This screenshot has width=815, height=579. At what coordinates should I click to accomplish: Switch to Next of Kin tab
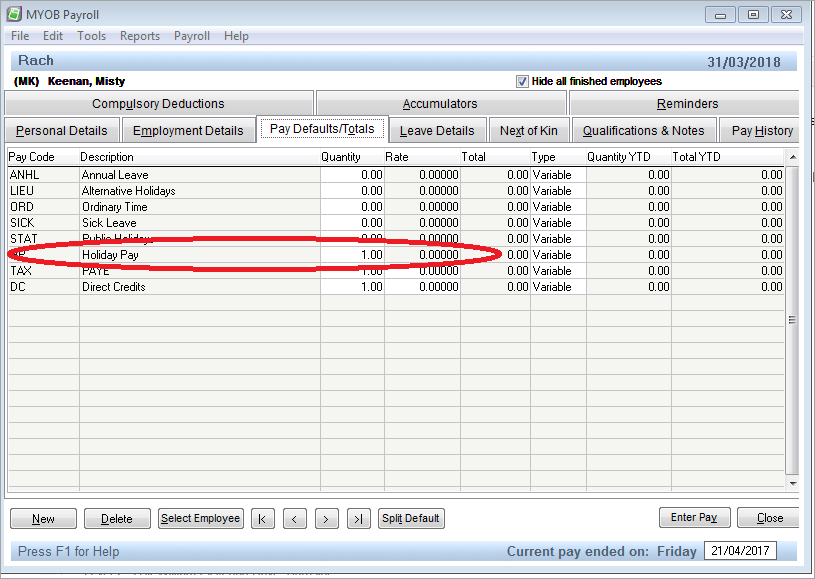(x=529, y=130)
